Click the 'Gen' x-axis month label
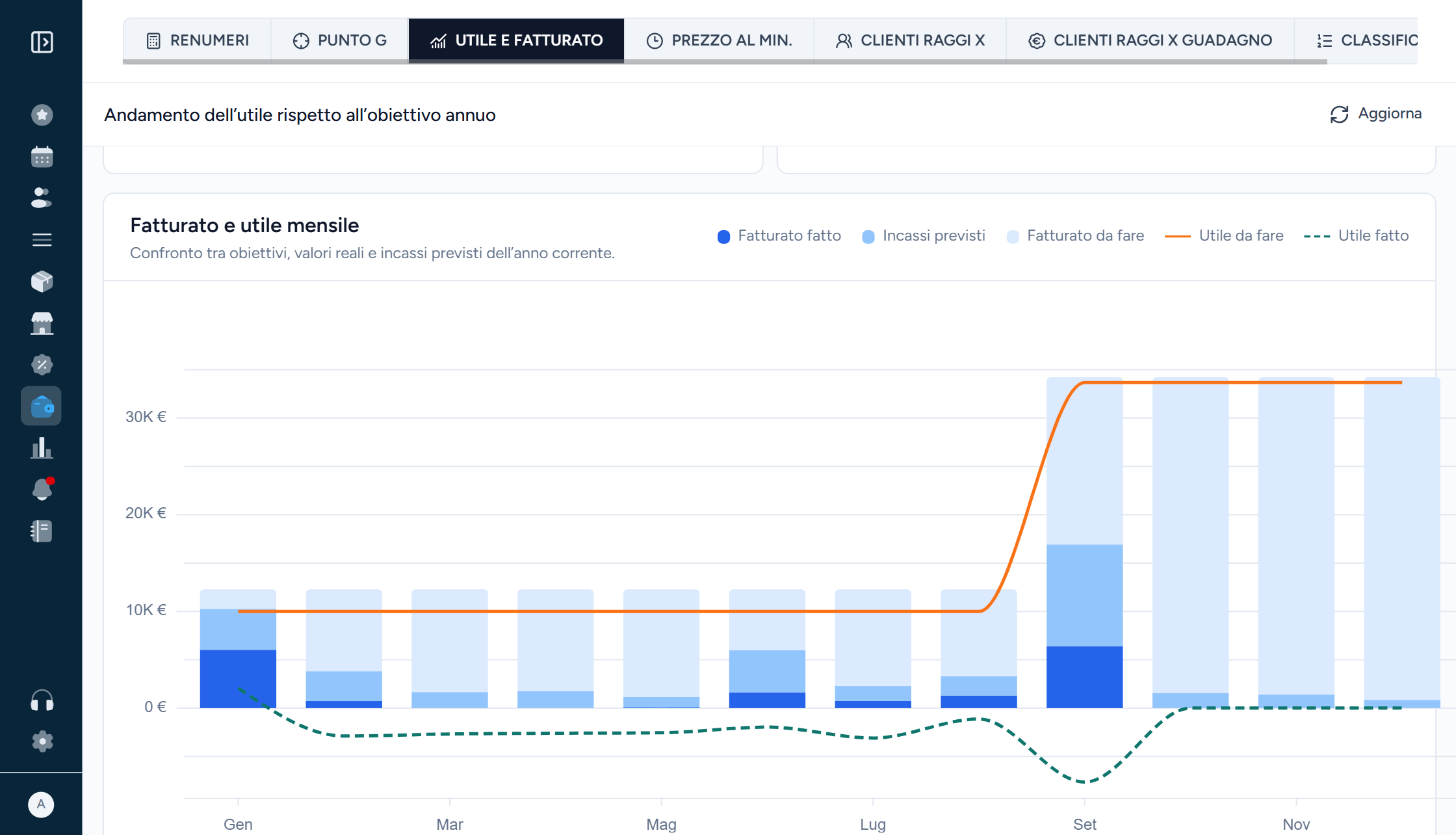This screenshot has width=1456, height=835. pyautogui.click(x=238, y=824)
